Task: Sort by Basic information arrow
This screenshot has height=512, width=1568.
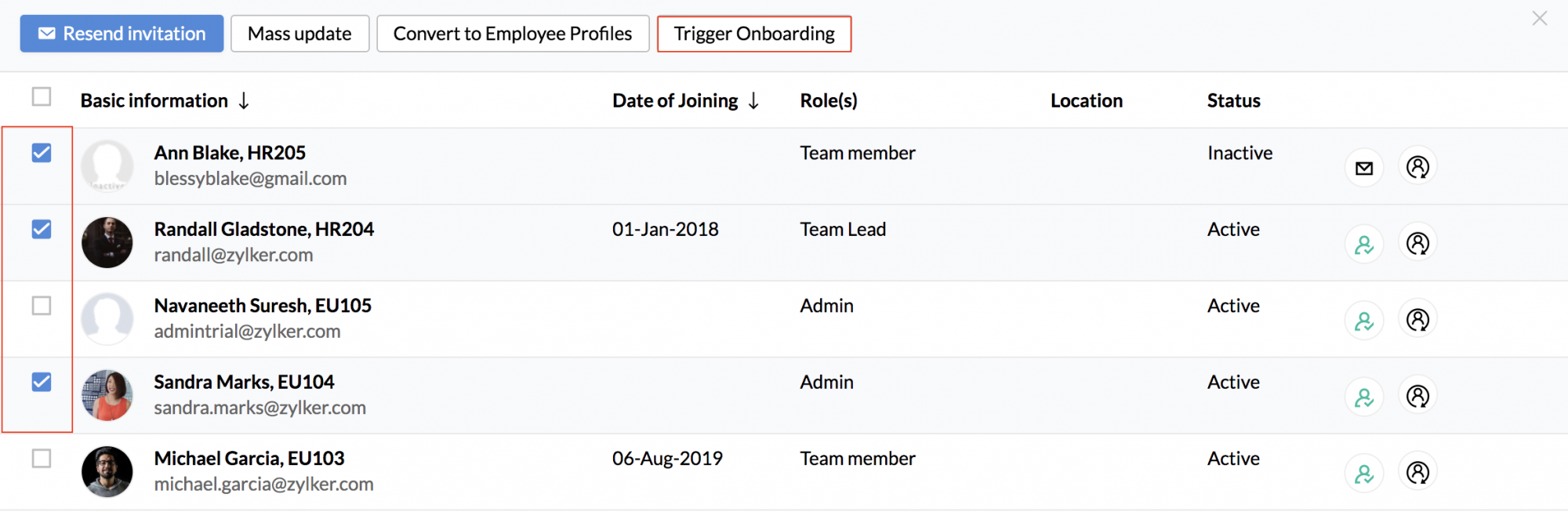Action: (244, 100)
